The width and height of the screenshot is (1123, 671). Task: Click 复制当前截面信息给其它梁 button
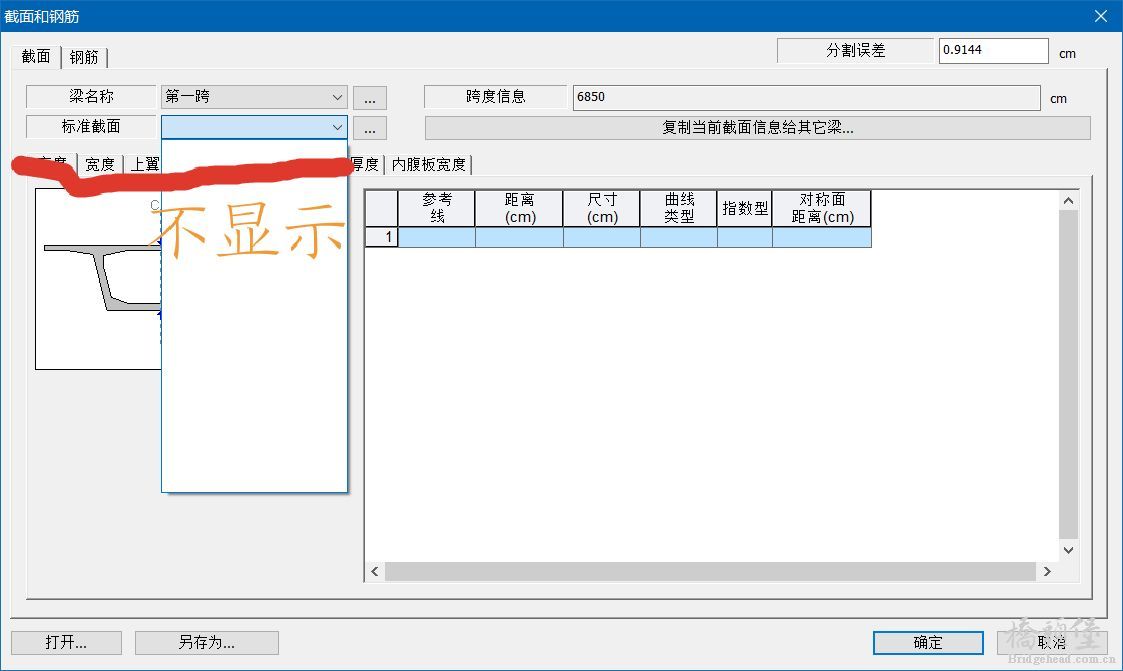pos(758,127)
